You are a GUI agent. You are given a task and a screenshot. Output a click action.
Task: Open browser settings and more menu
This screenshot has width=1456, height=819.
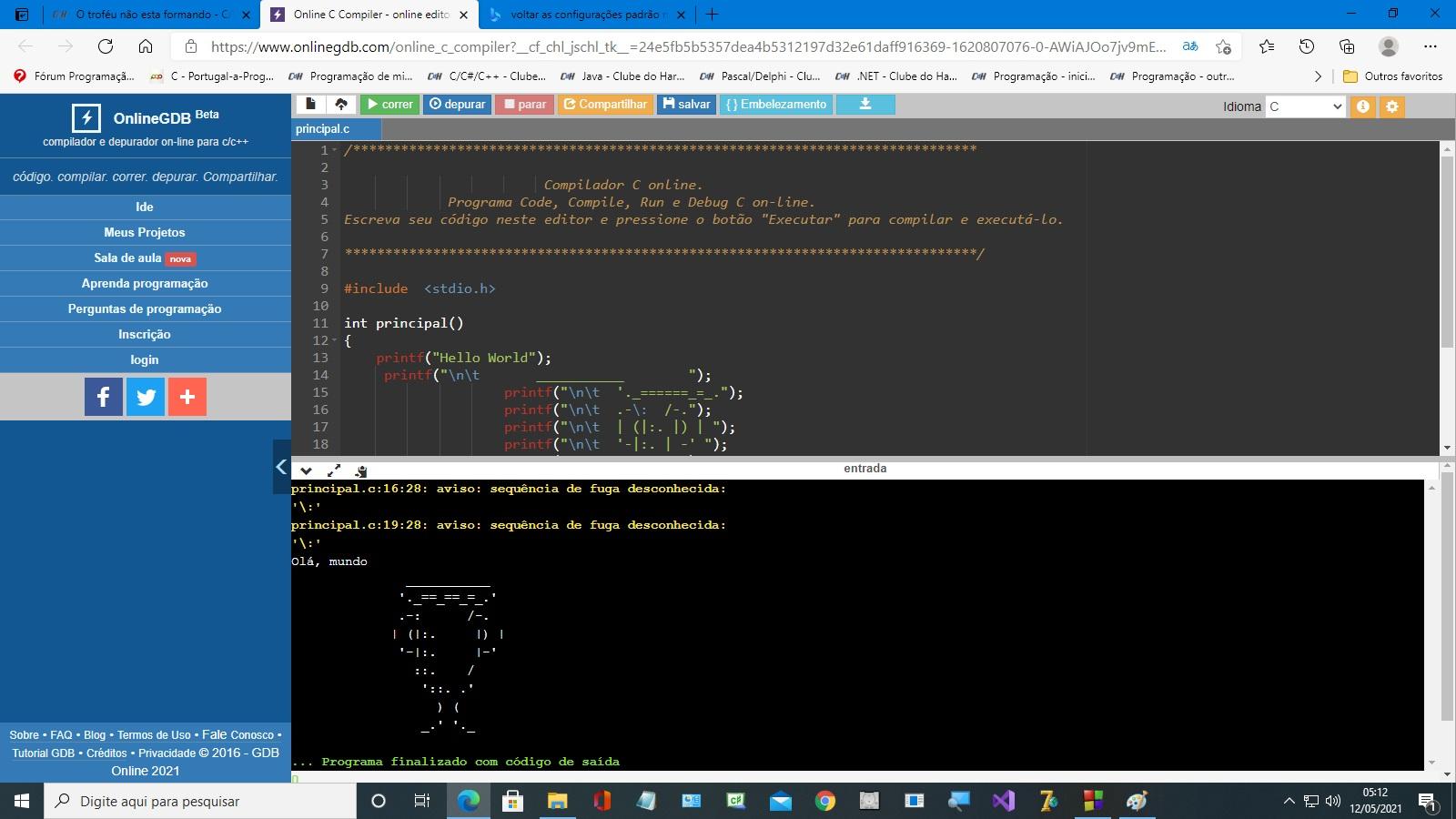[x=1430, y=46]
